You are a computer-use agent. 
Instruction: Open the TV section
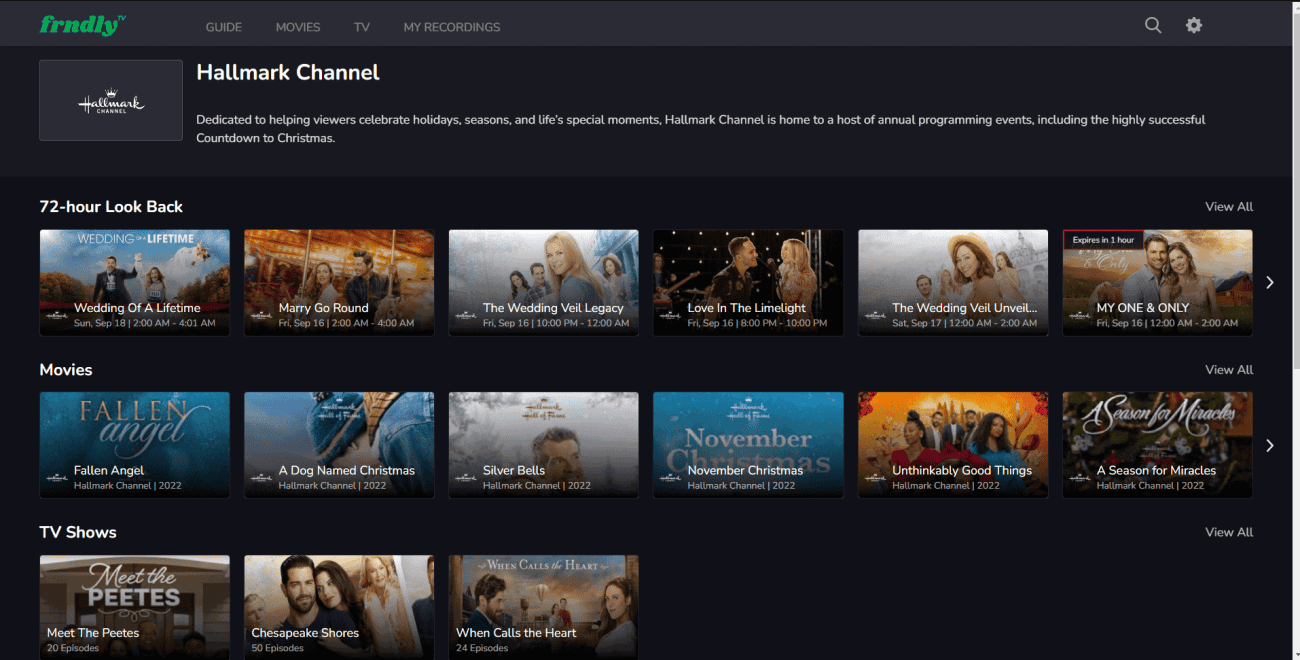pyautogui.click(x=361, y=27)
